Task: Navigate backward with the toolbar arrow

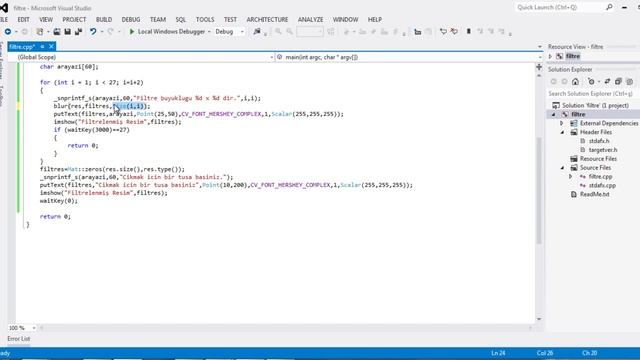Action: [8, 31]
